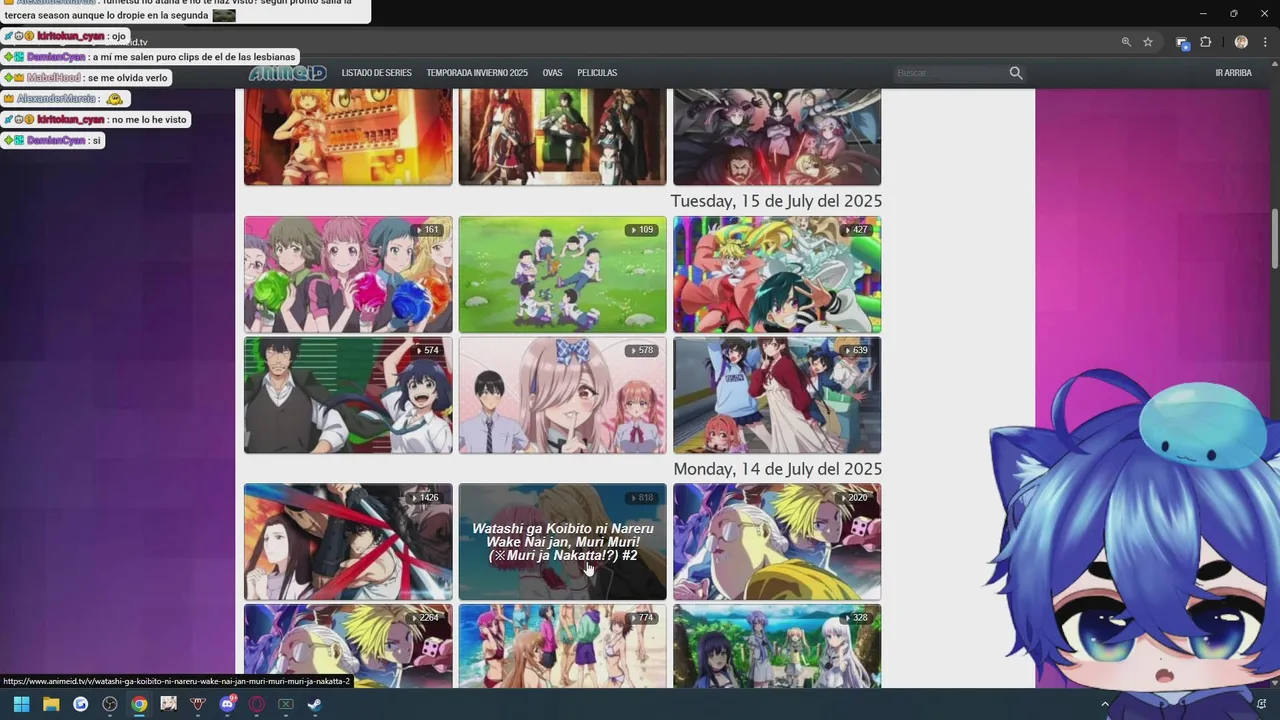Open the episode thumbnail with 2264 views
Image resolution: width=1280 pixels, height=720 pixels.
point(348,646)
